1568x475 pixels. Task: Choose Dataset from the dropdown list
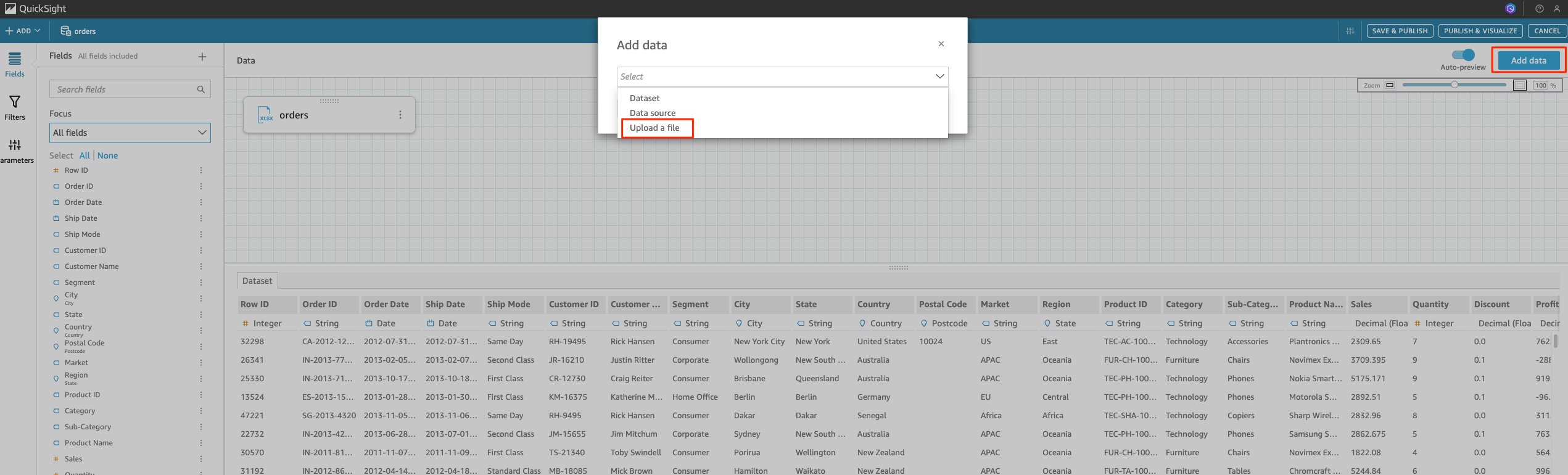[645, 98]
